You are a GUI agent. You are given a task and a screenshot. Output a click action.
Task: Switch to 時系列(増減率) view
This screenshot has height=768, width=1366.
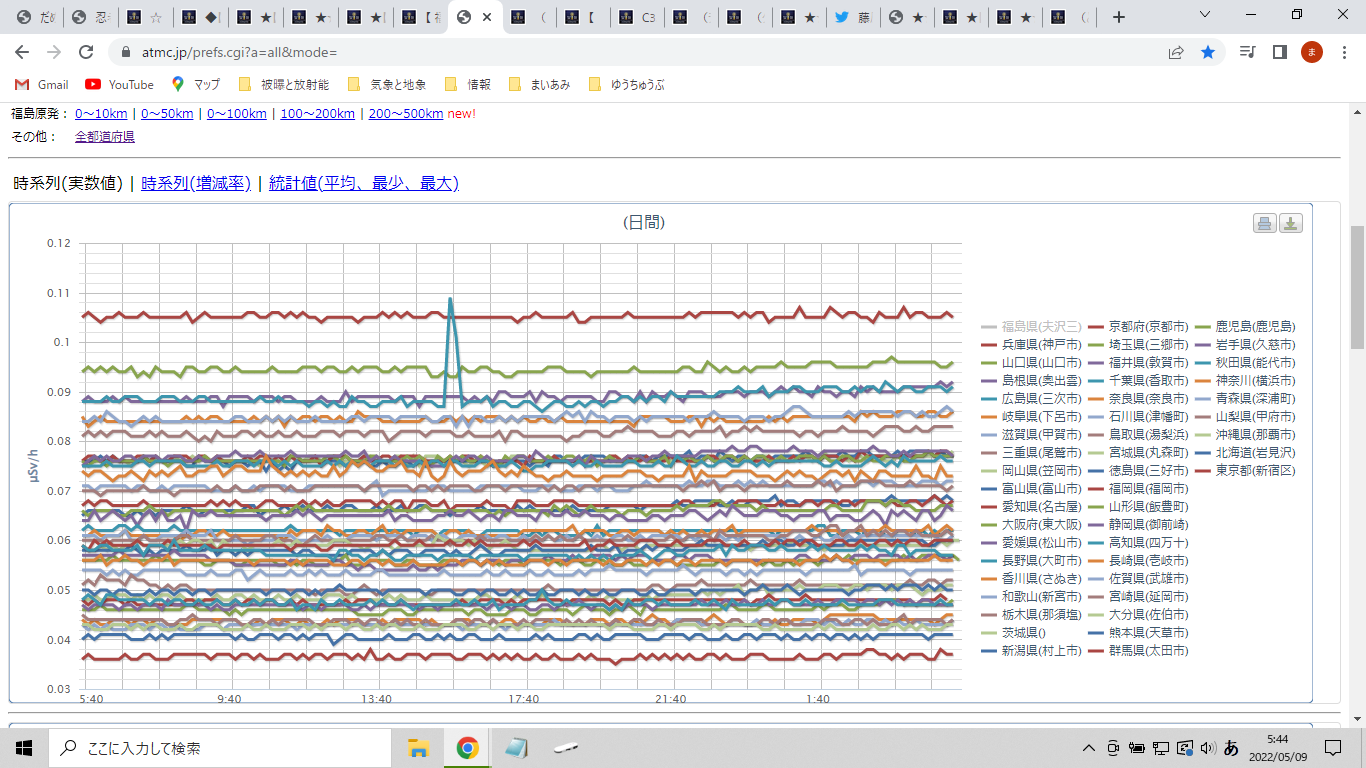(x=196, y=183)
